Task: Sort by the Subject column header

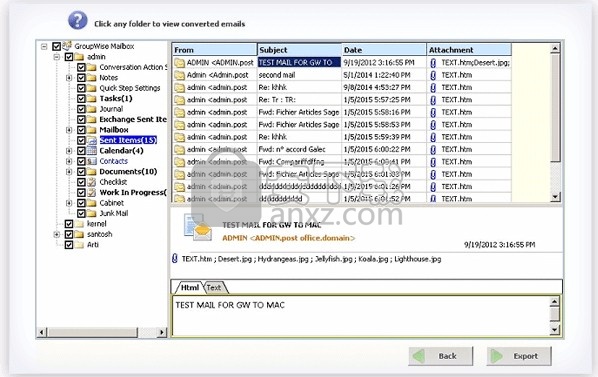Action: 299,50
